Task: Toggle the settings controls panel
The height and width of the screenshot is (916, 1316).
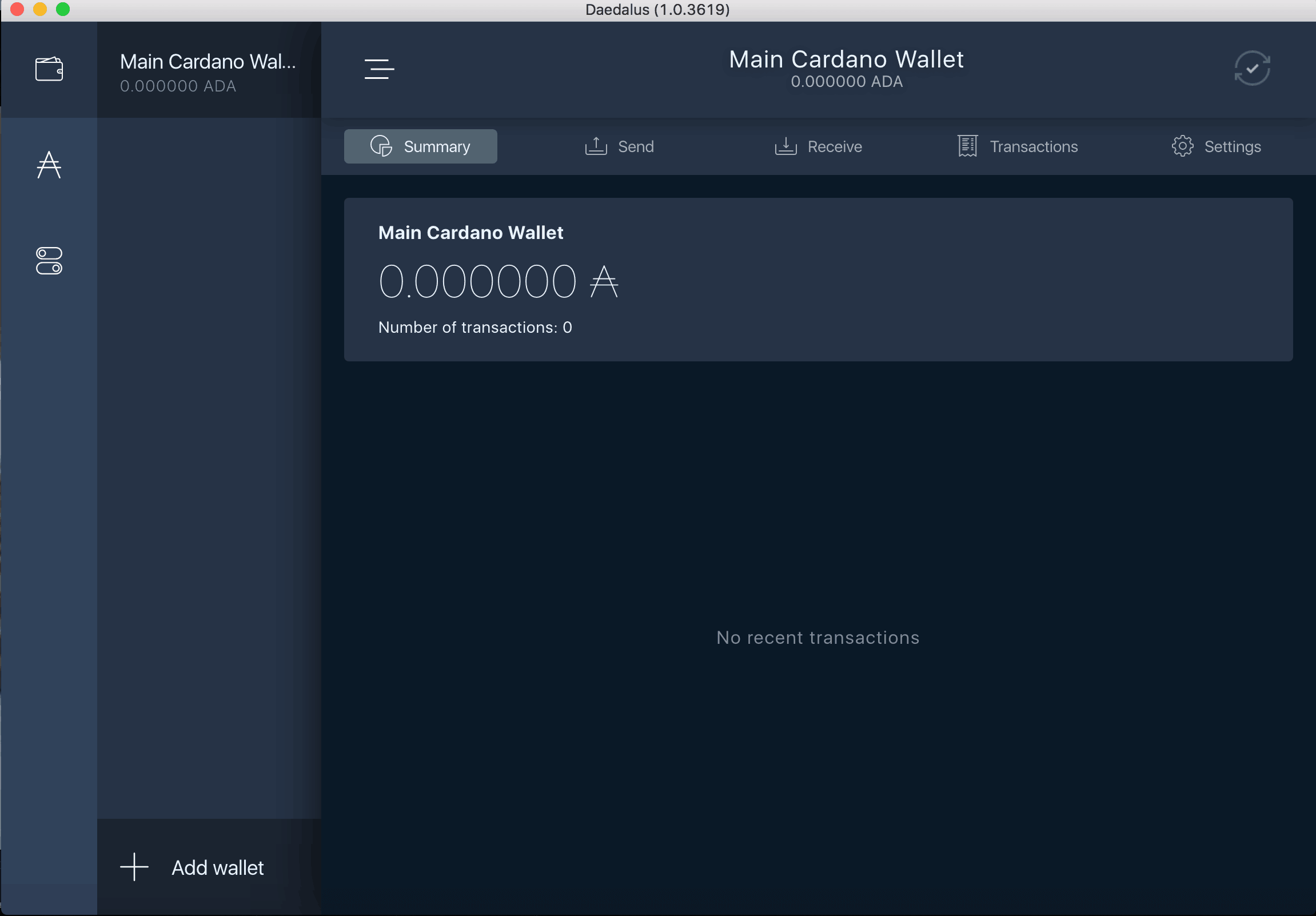Action: pyautogui.click(x=49, y=262)
